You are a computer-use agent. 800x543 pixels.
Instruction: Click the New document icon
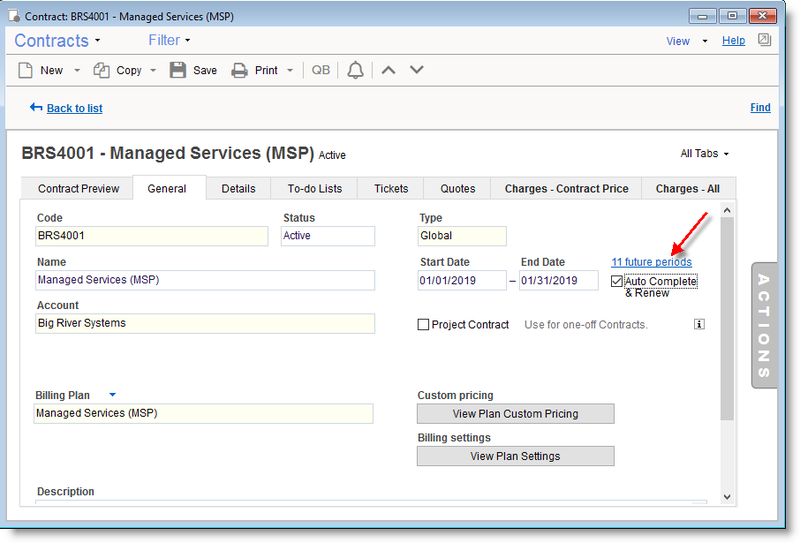[x=26, y=70]
